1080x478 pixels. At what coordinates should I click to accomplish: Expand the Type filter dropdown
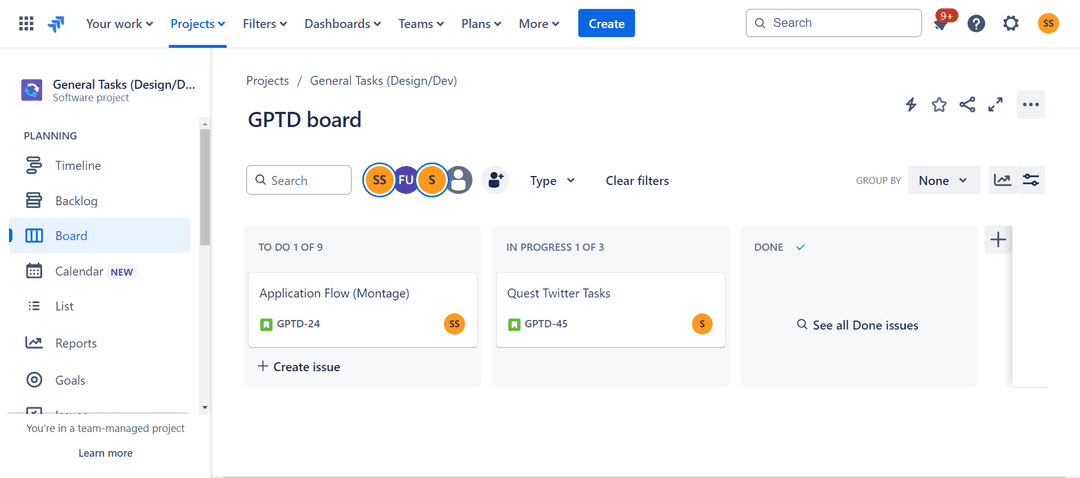point(552,181)
